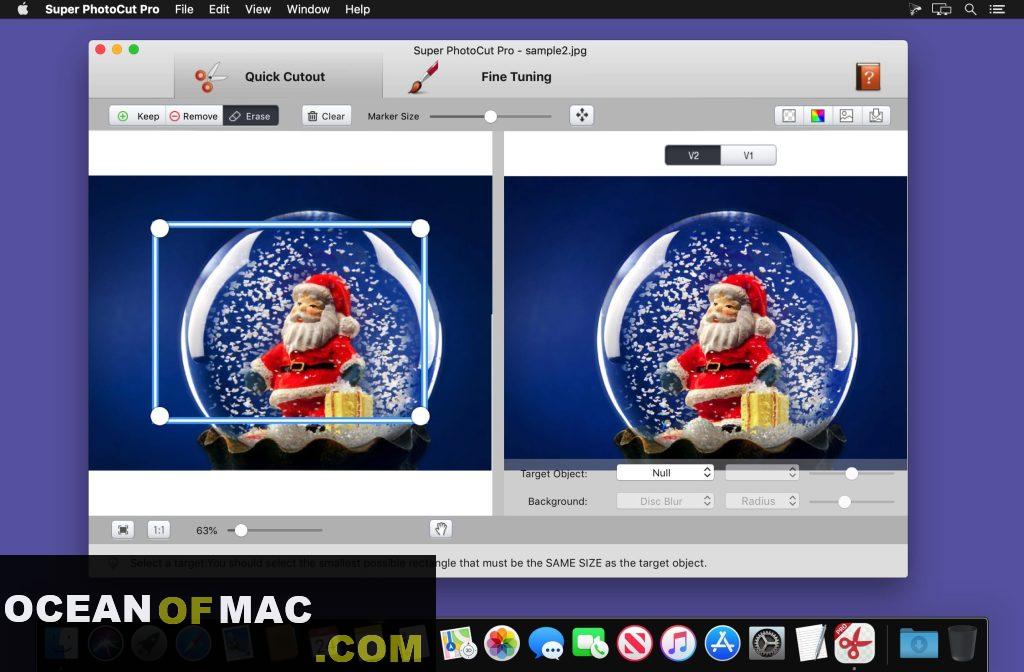1024x672 pixels.
Task: Open the View menu
Action: pyautogui.click(x=258, y=9)
